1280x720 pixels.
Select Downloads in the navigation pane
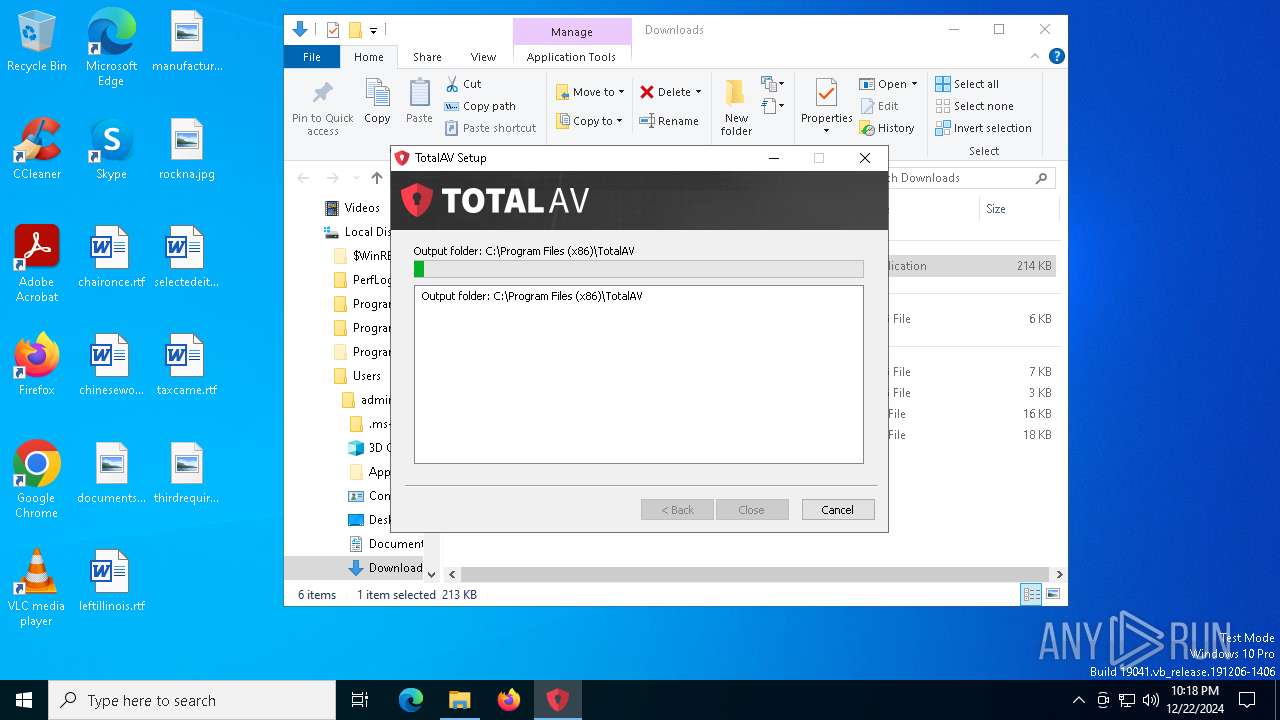pos(385,568)
